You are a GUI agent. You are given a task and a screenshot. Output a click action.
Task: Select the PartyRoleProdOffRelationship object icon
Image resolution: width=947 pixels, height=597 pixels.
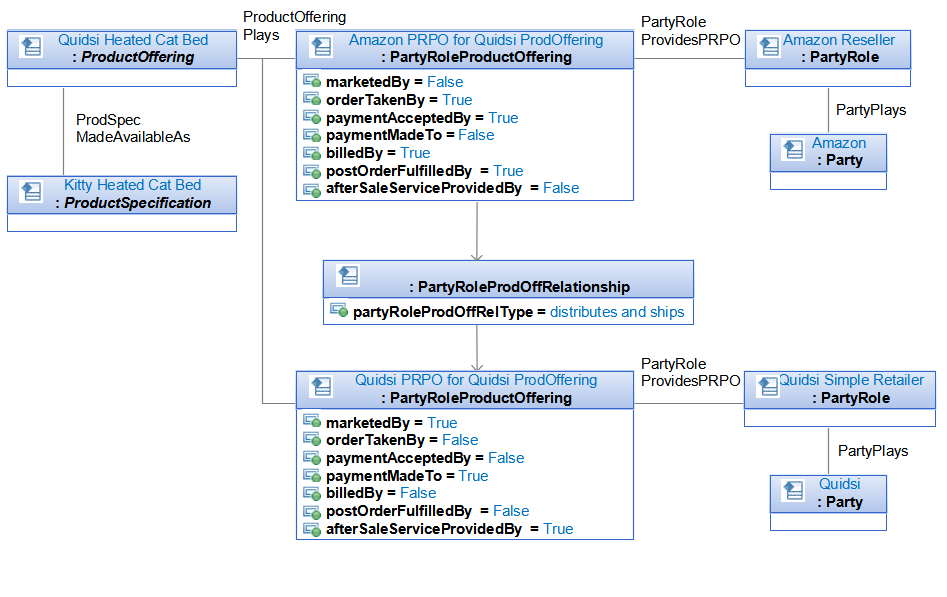348,276
